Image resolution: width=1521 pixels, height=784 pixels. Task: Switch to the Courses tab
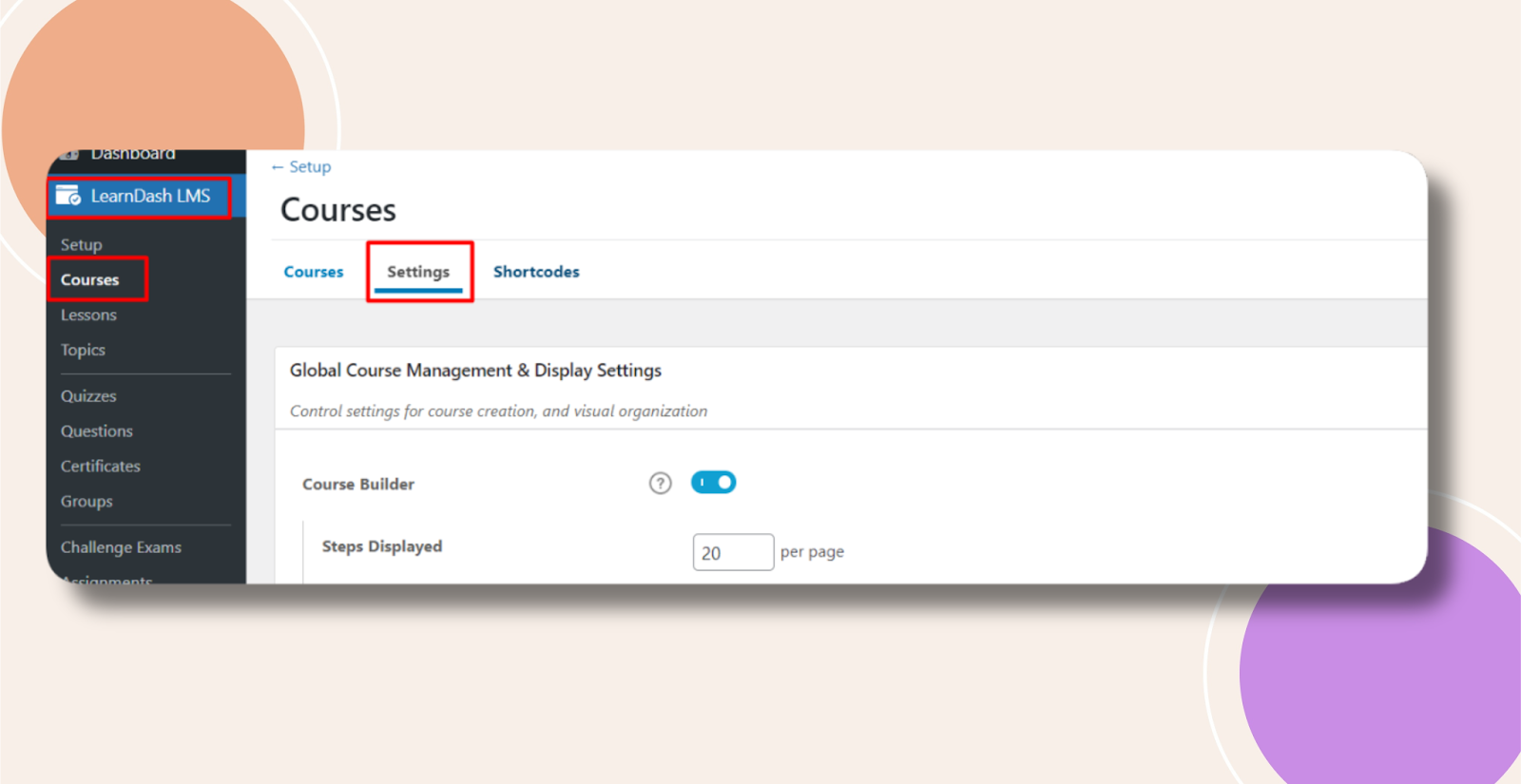(314, 272)
